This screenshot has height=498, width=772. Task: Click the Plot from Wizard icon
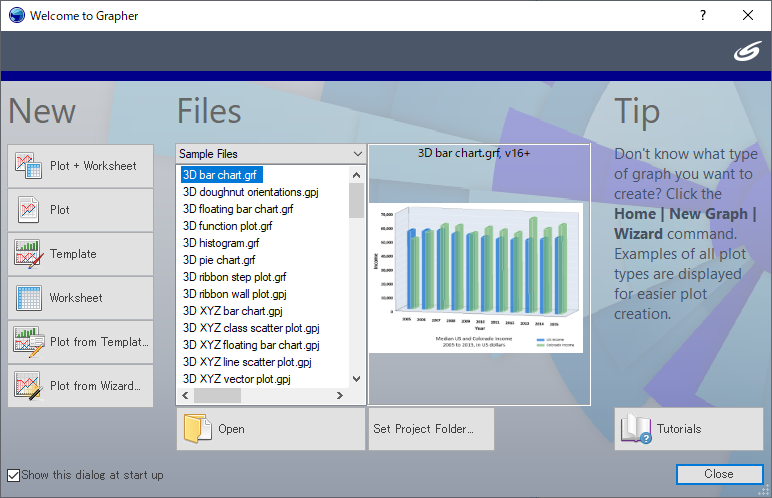coord(29,386)
